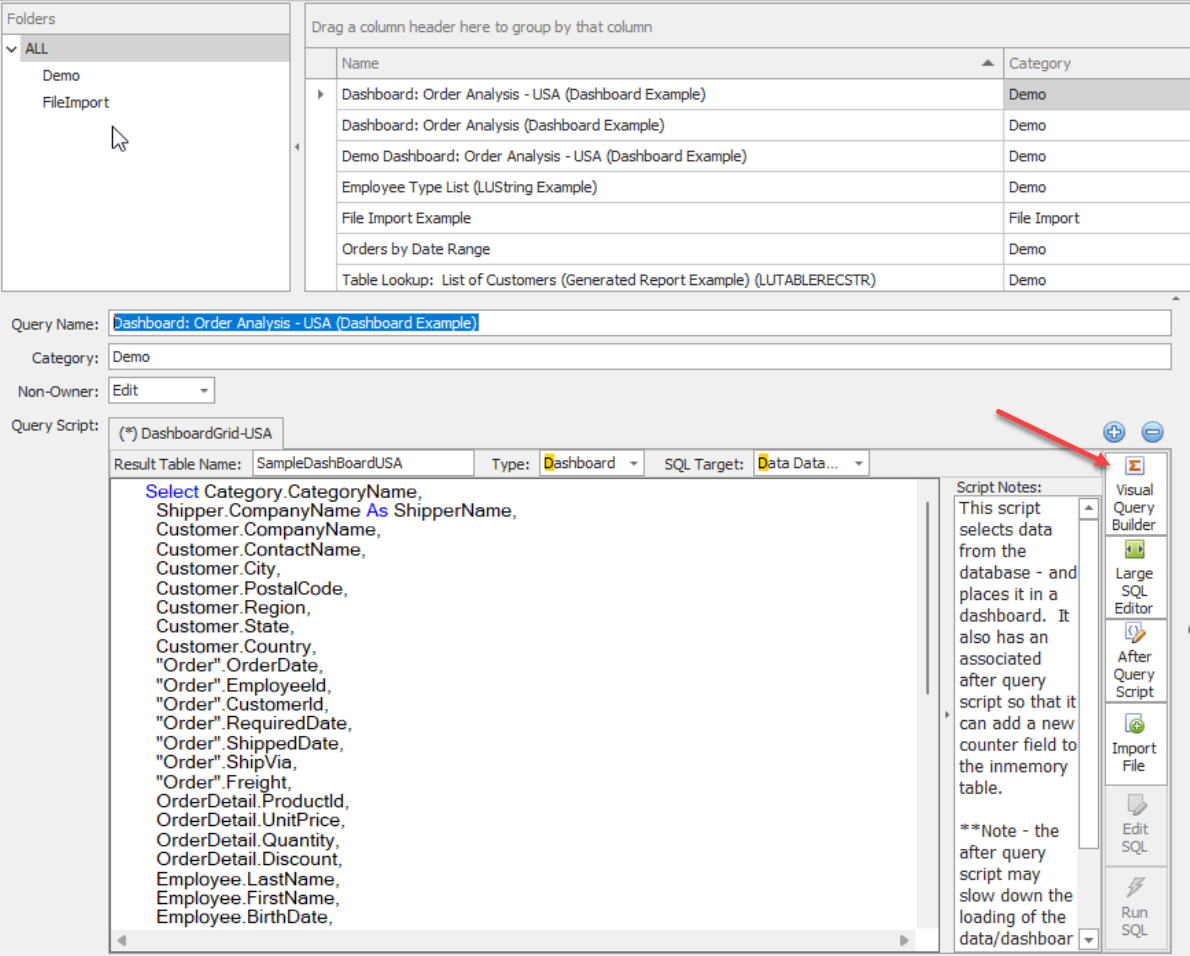1190x956 pixels.
Task: Open the Non-Owner dropdown showing Edit
Action: tap(202, 390)
